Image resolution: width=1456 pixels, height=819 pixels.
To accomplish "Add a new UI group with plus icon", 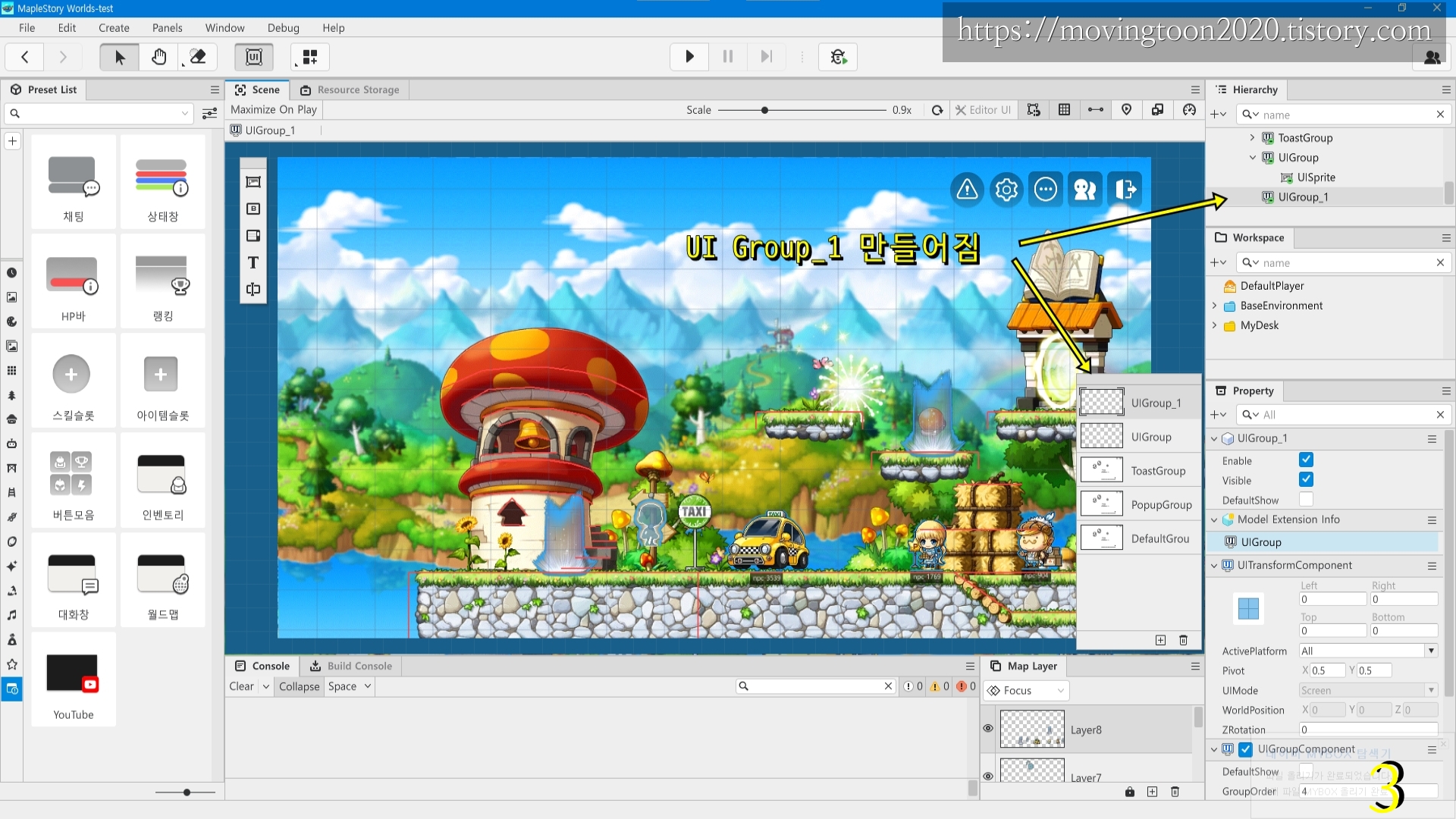I will [x=1160, y=641].
